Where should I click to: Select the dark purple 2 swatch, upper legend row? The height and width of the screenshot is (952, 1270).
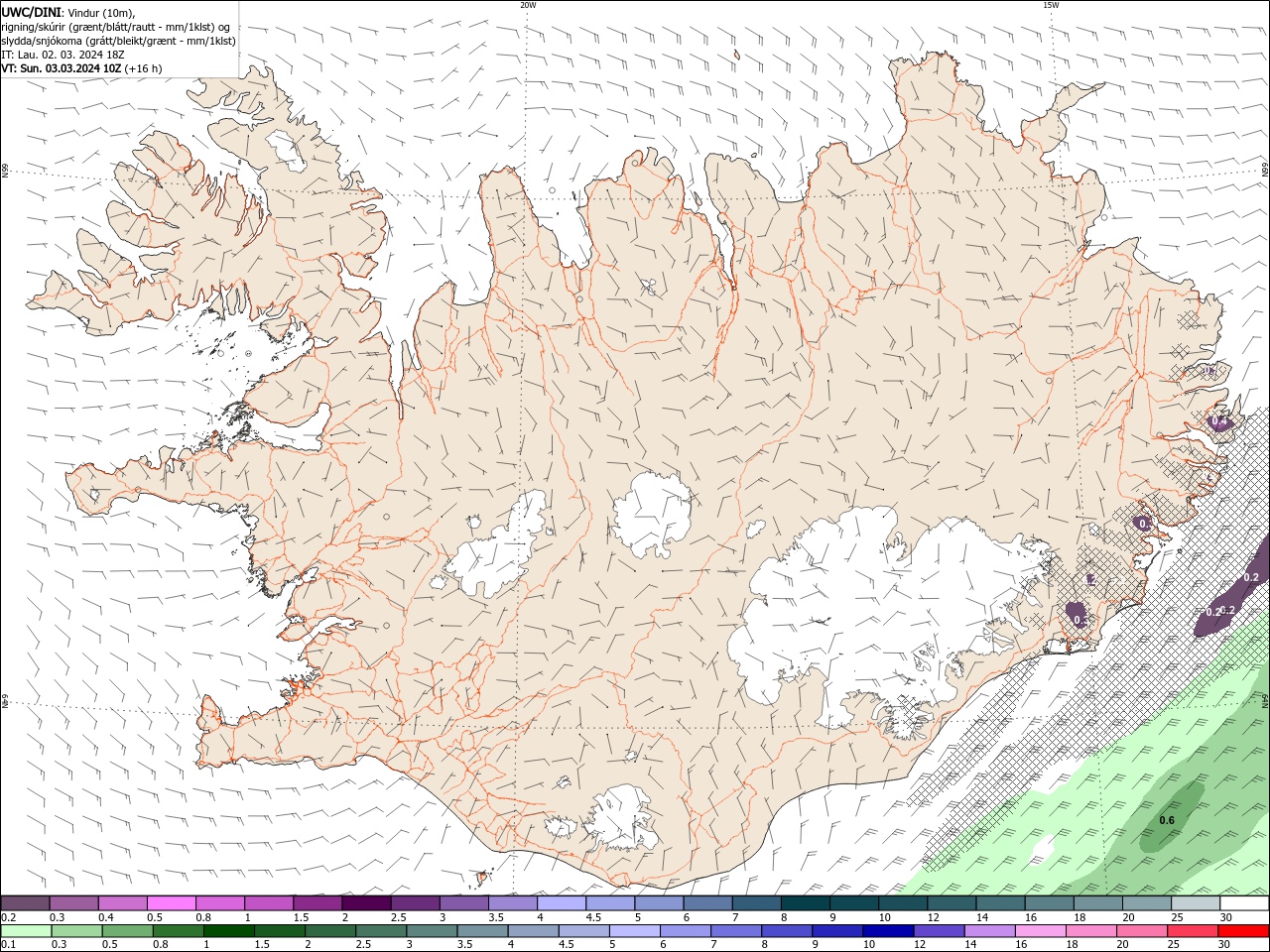[366, 903]
